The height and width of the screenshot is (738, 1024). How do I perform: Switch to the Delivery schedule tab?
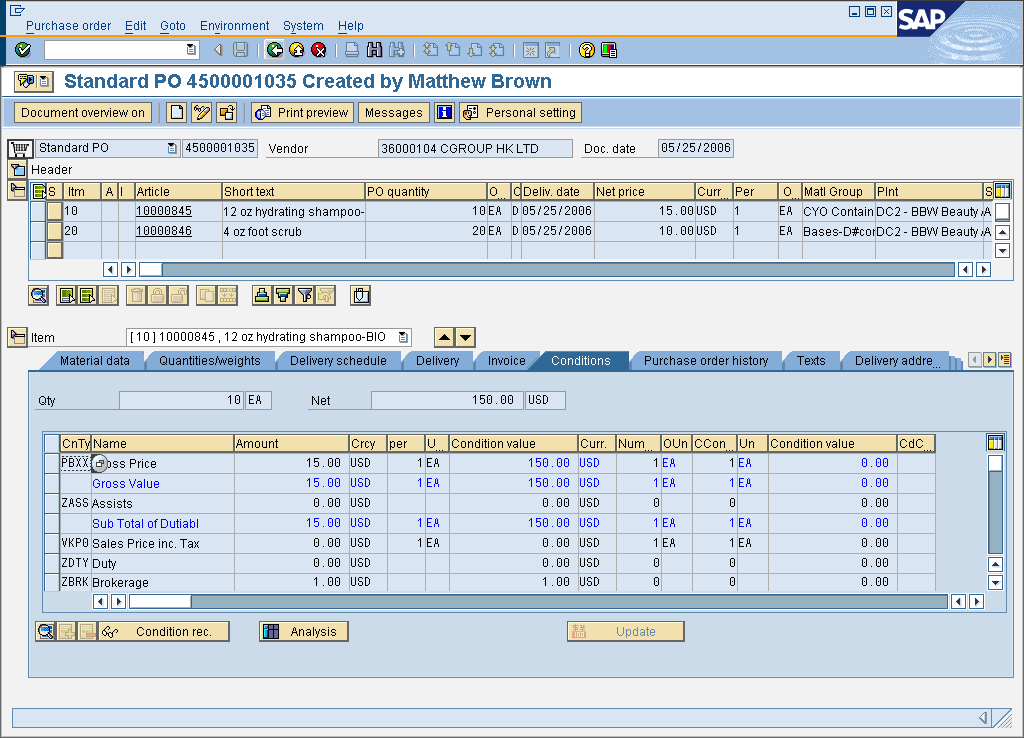338,361
